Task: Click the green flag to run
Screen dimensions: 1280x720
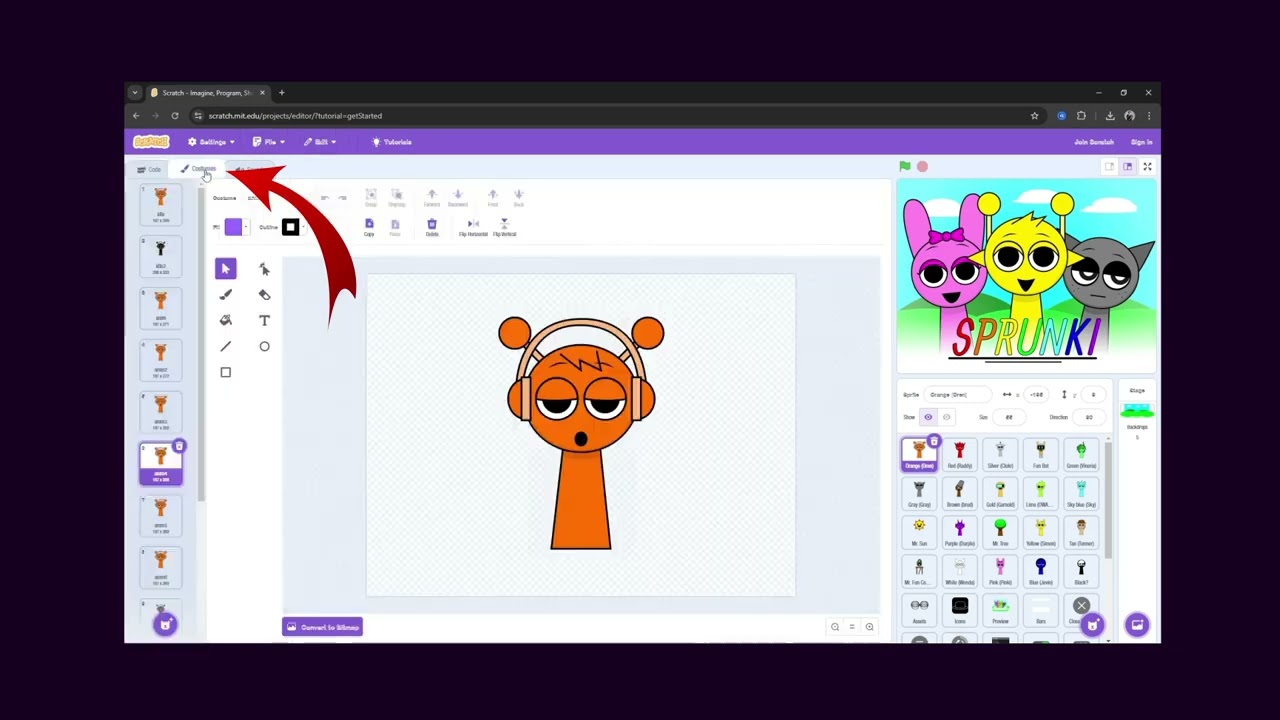Action: [905, 167]
